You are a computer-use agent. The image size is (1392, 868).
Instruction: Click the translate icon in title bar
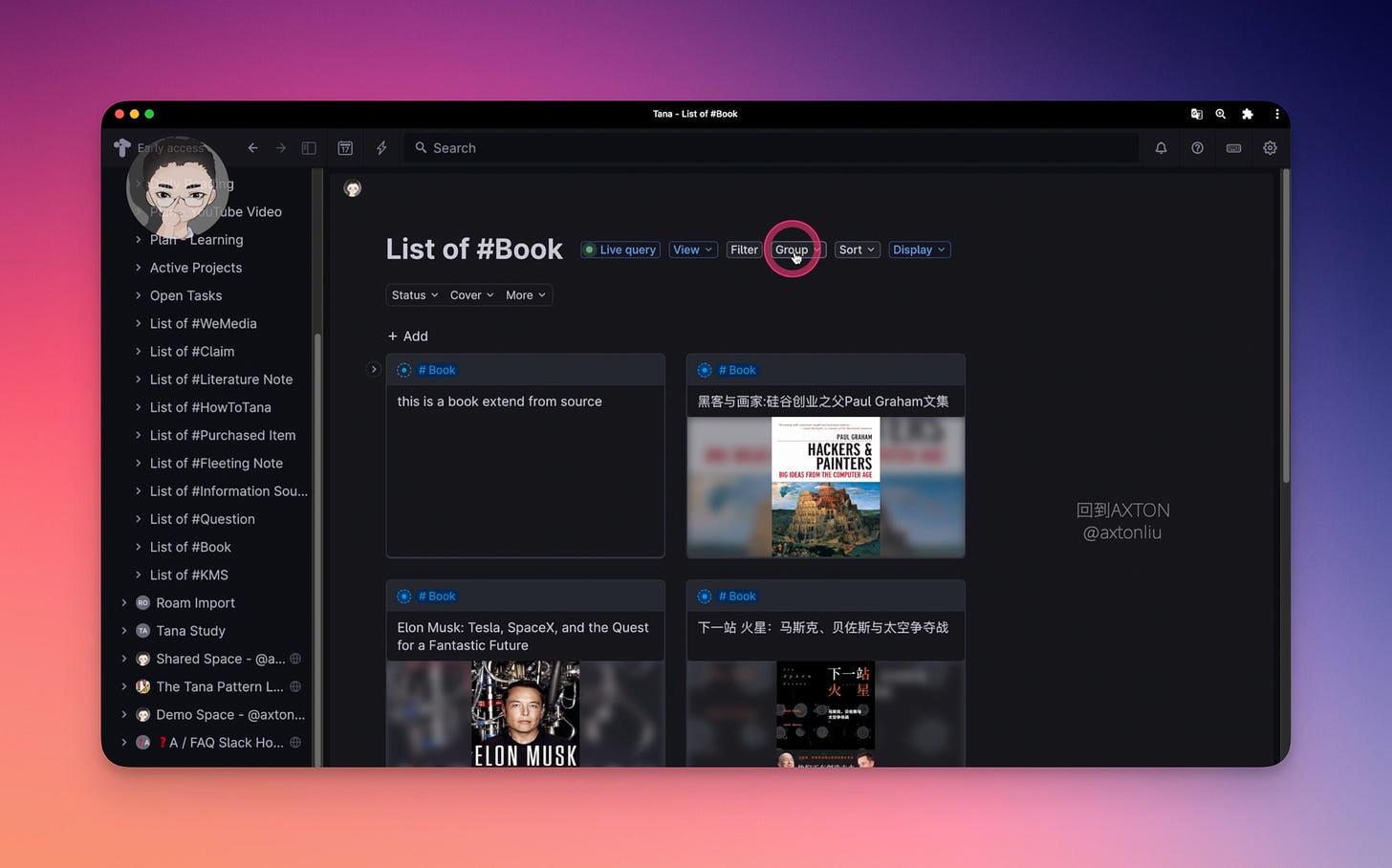tap(1196, 114)
